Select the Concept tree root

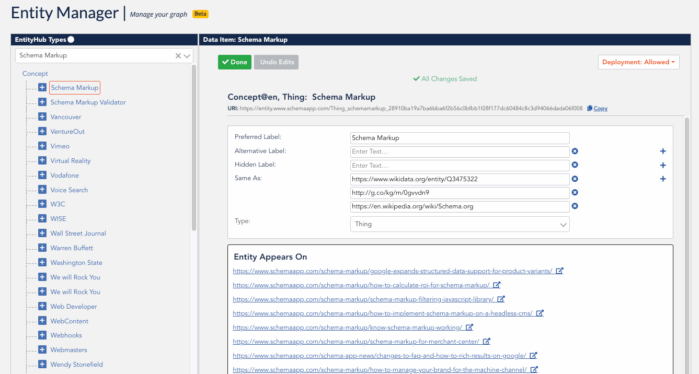click(35, 74)
